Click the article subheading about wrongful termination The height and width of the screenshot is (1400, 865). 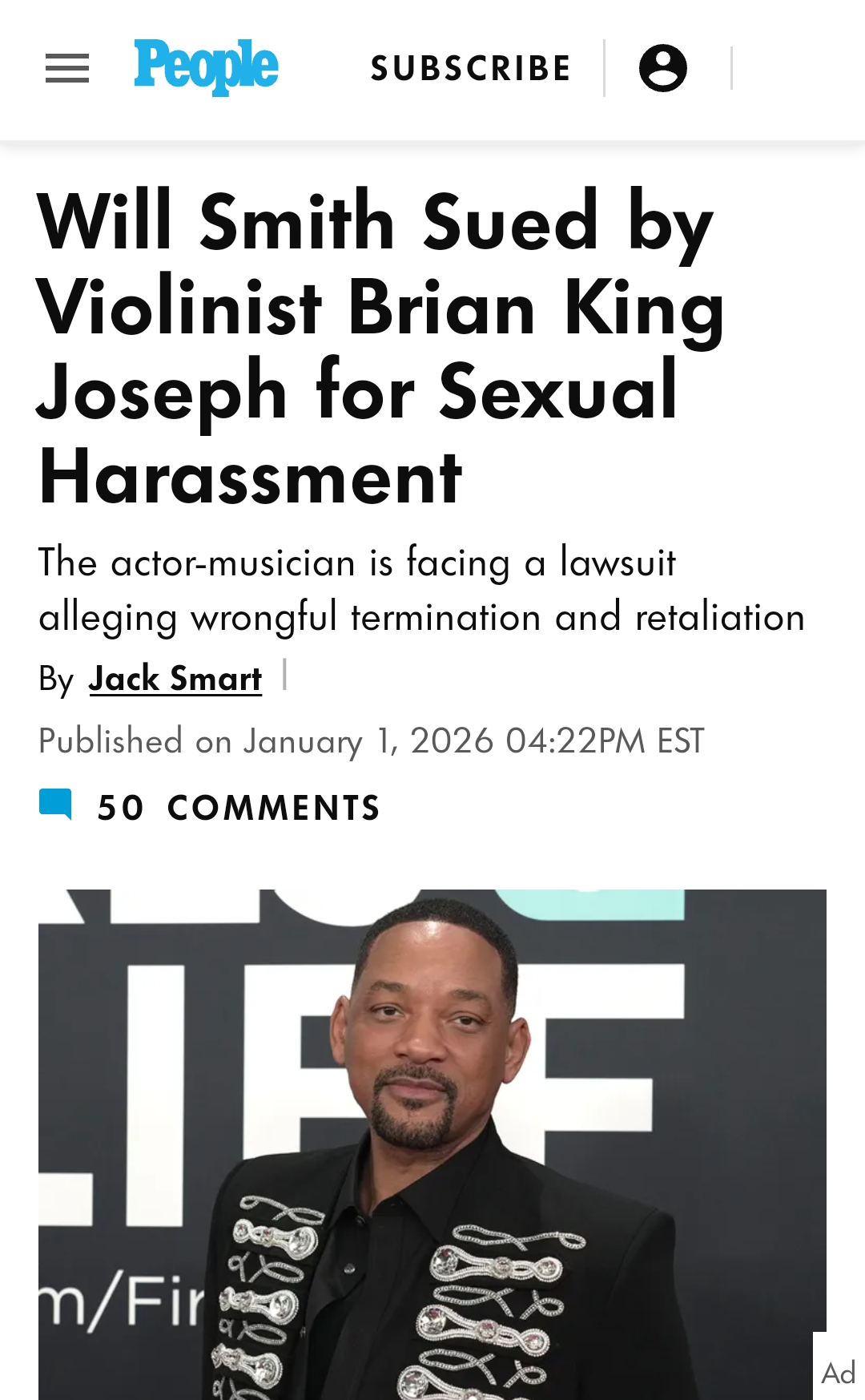pos(420,590)
